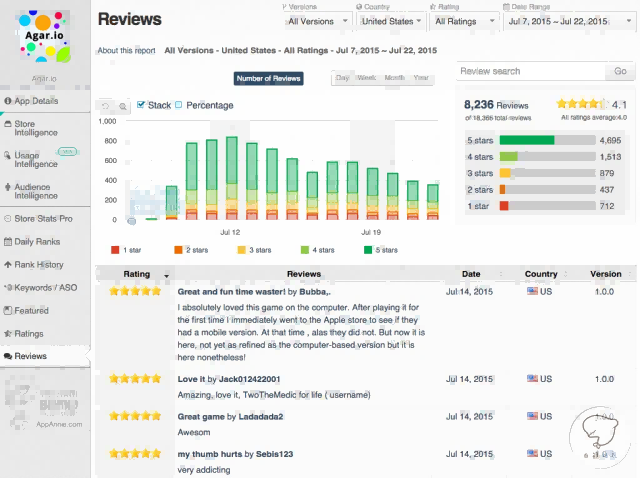This screenshot has height=478, width=640.
Task: Click US flag in Bubba review row
Action: point(532,291)
